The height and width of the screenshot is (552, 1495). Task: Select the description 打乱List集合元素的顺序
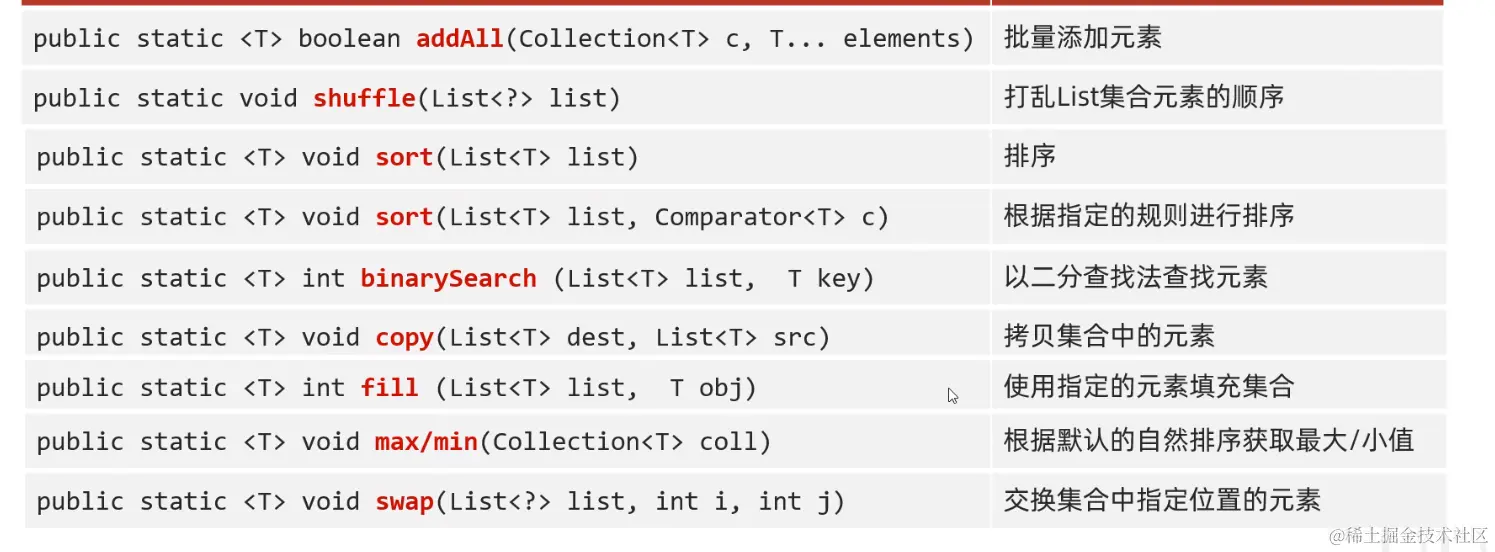coord(1144,97)
